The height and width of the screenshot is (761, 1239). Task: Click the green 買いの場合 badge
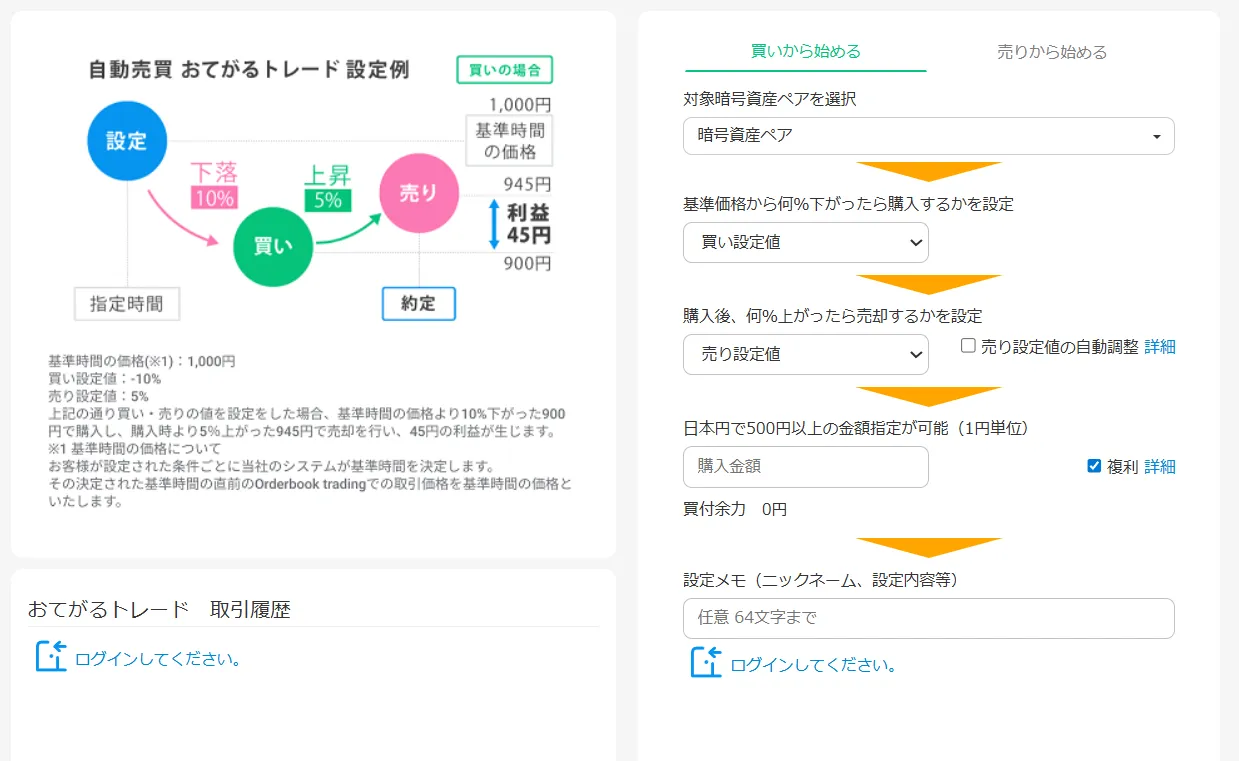(x=505, y=70)
